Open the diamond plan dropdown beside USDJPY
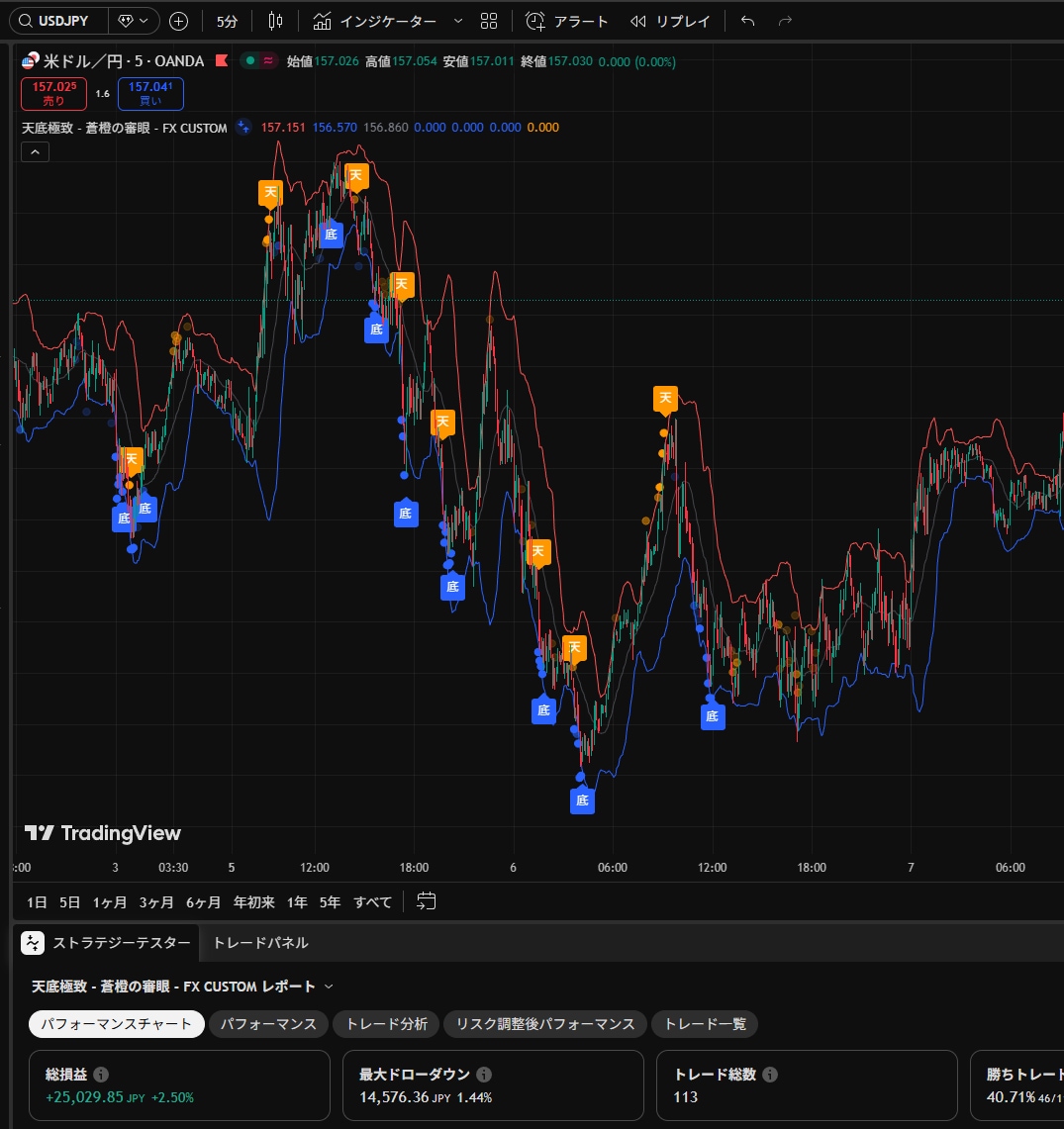Screen dimensions: 1064x1129 click(x=134, y=21)
